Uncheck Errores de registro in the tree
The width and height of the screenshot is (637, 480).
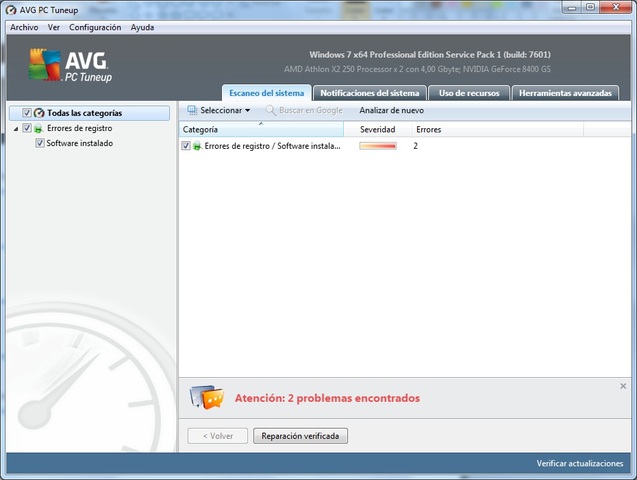[x=27, y=128]
